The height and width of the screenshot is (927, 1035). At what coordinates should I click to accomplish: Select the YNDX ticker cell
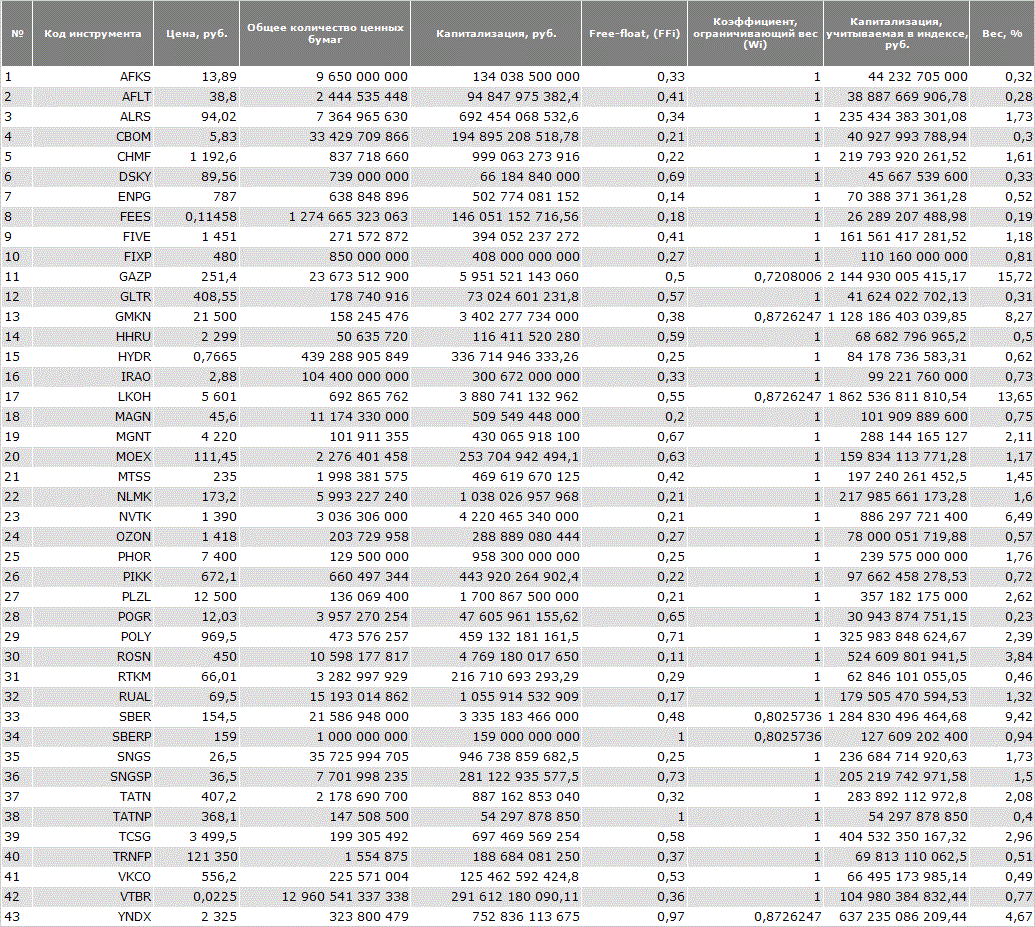pyautogui.click(x=92, y=917)
